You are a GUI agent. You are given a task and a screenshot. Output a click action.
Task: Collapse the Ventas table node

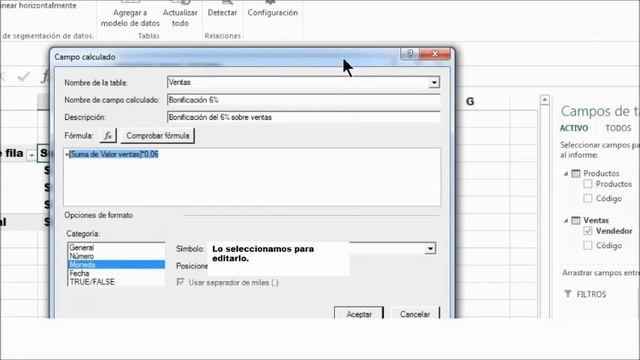click(x=566, y=221)
